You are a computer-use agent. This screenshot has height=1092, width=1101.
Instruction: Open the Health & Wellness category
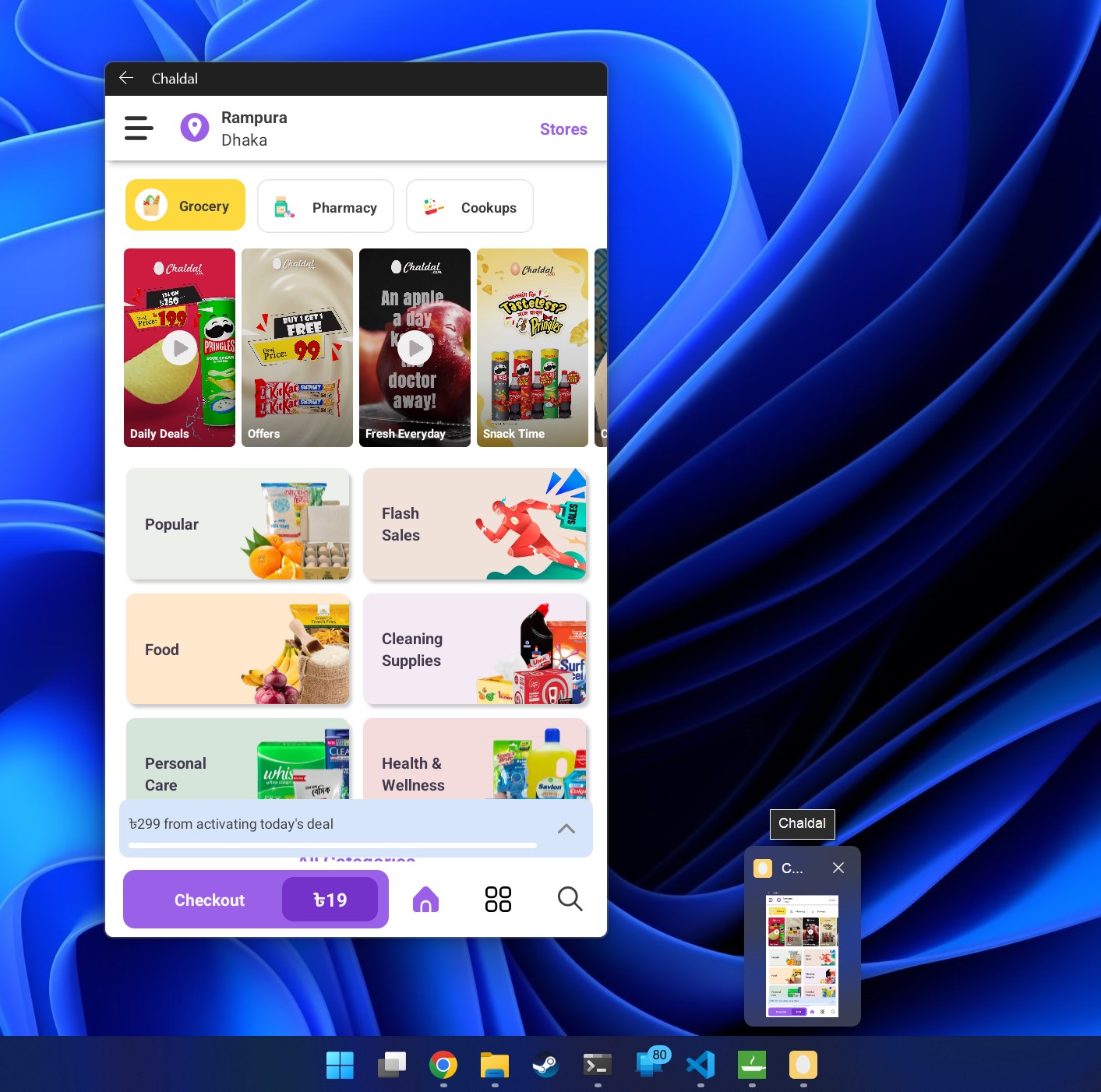475,759
